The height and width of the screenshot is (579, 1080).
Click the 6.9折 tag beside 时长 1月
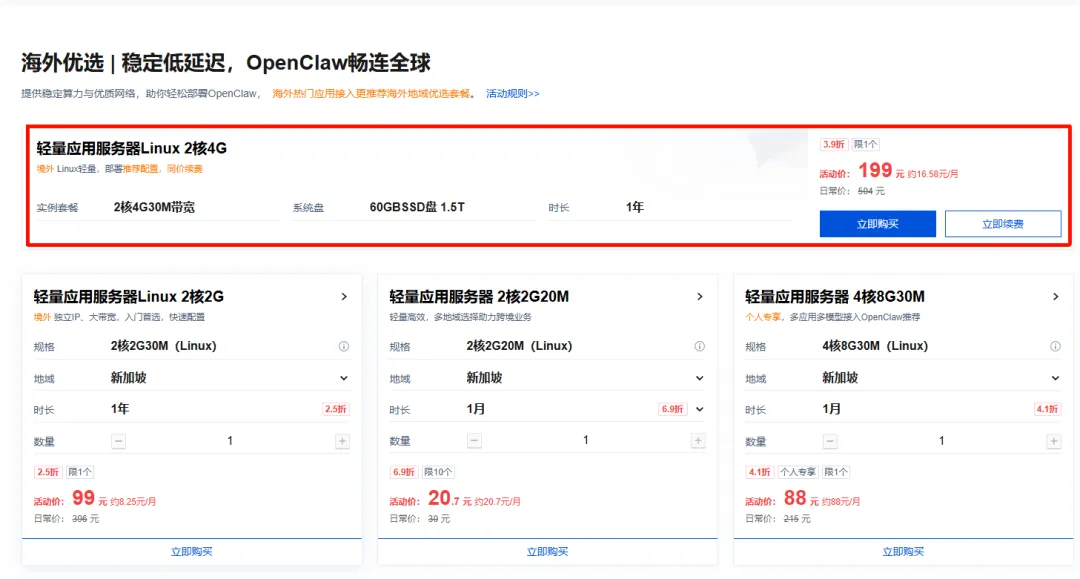pos(672,409)
